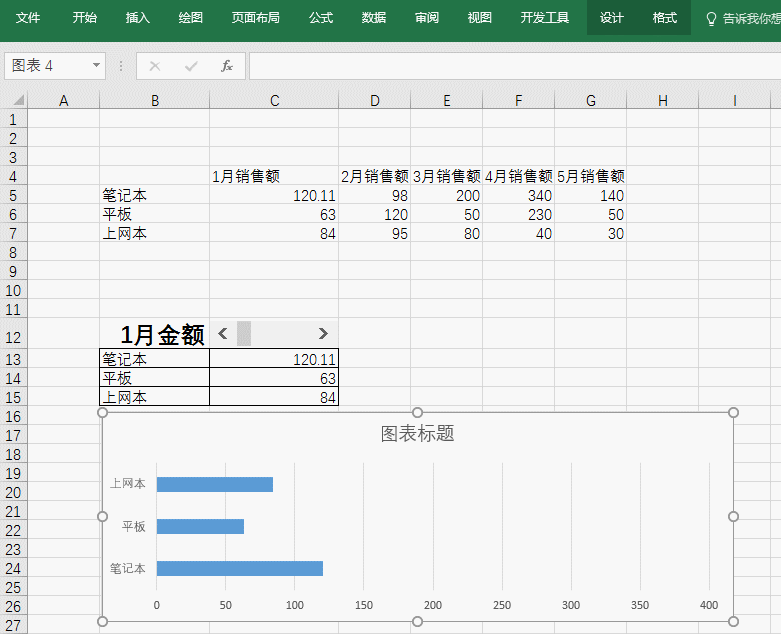Select cell D6 with value 120

(x=375, y=214)
